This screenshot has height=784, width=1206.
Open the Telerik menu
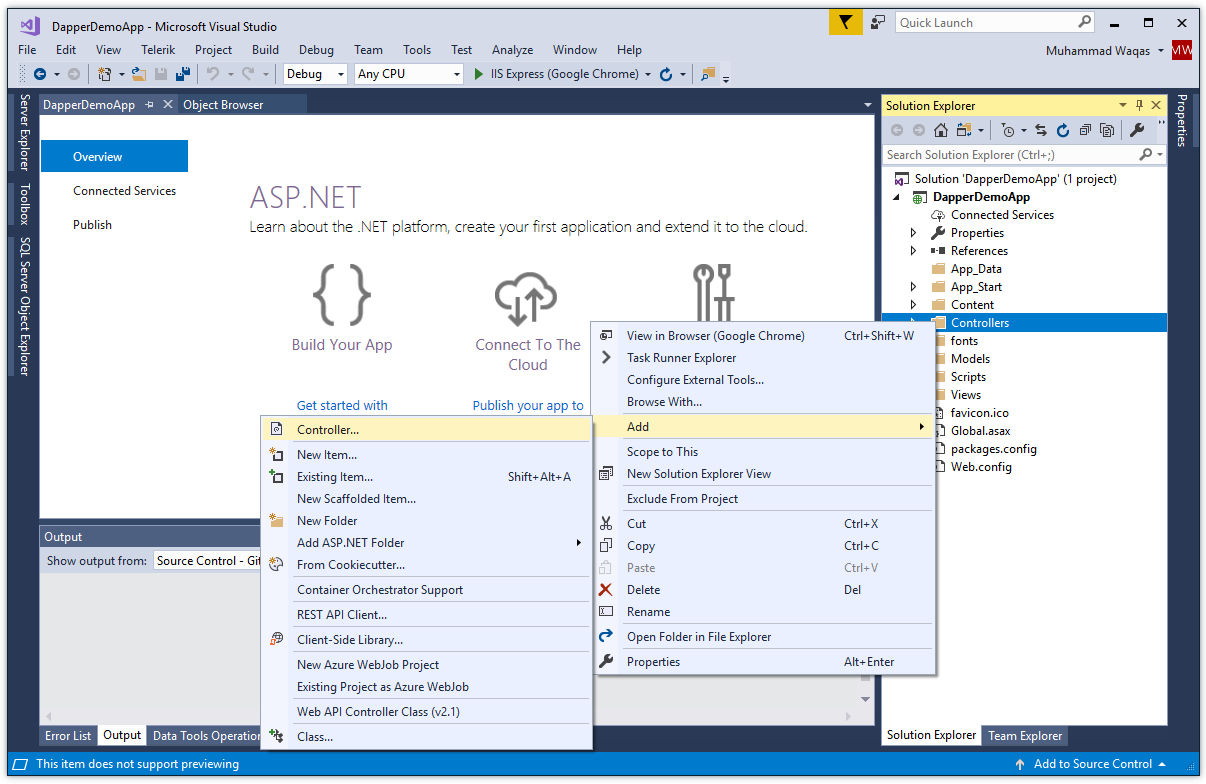coord(157,50)
